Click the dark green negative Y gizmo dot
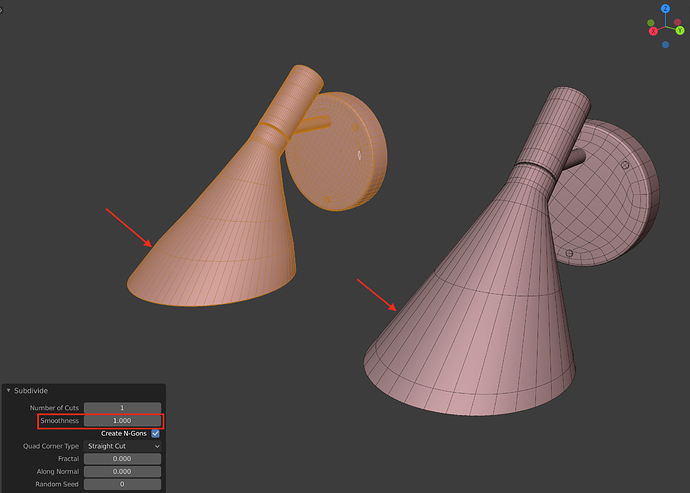The width and height of the screenshot is (690, 493). point(651,23)
